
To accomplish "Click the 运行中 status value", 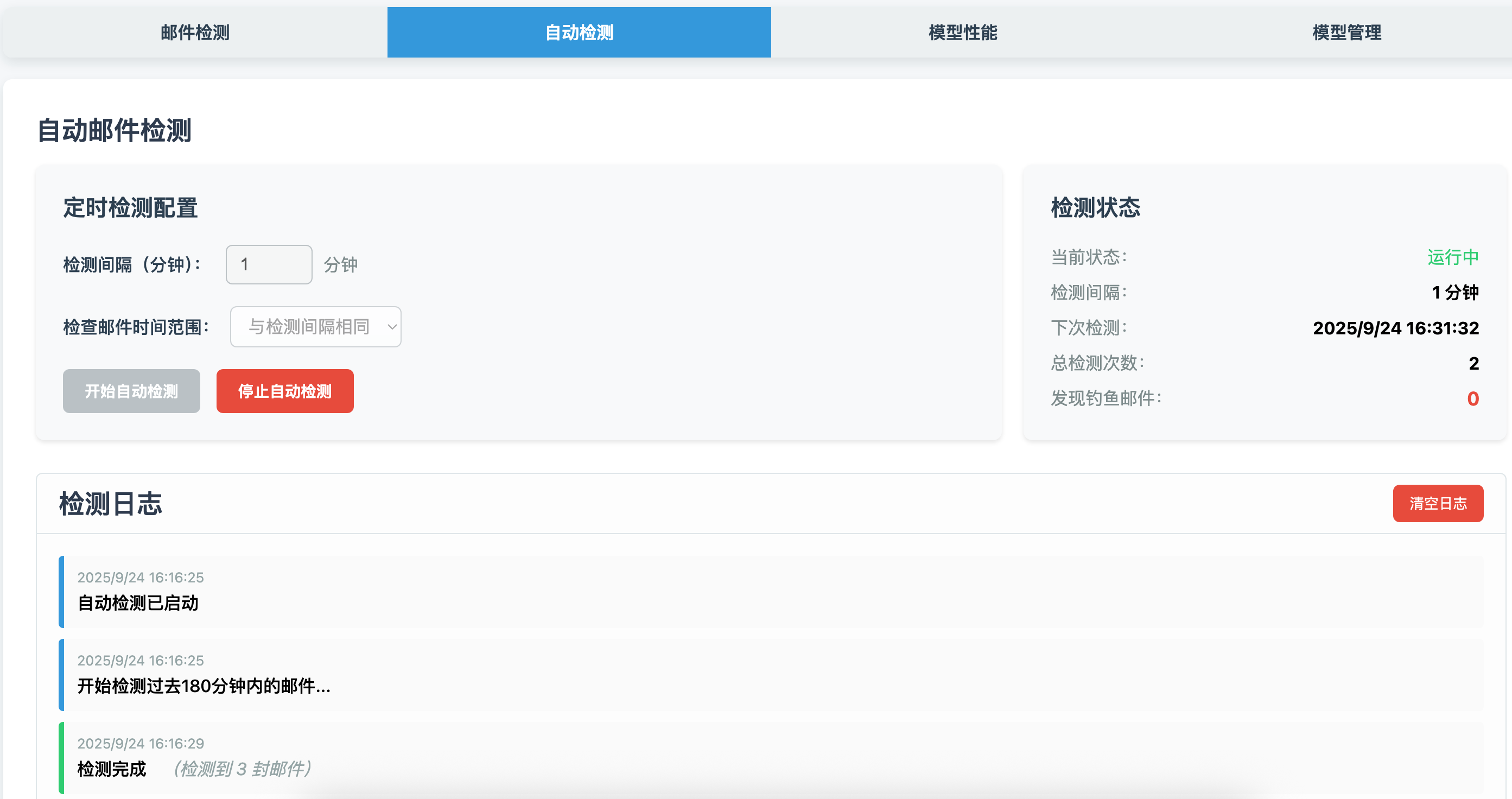I will pyautogui.click(x=1453, y=257).
